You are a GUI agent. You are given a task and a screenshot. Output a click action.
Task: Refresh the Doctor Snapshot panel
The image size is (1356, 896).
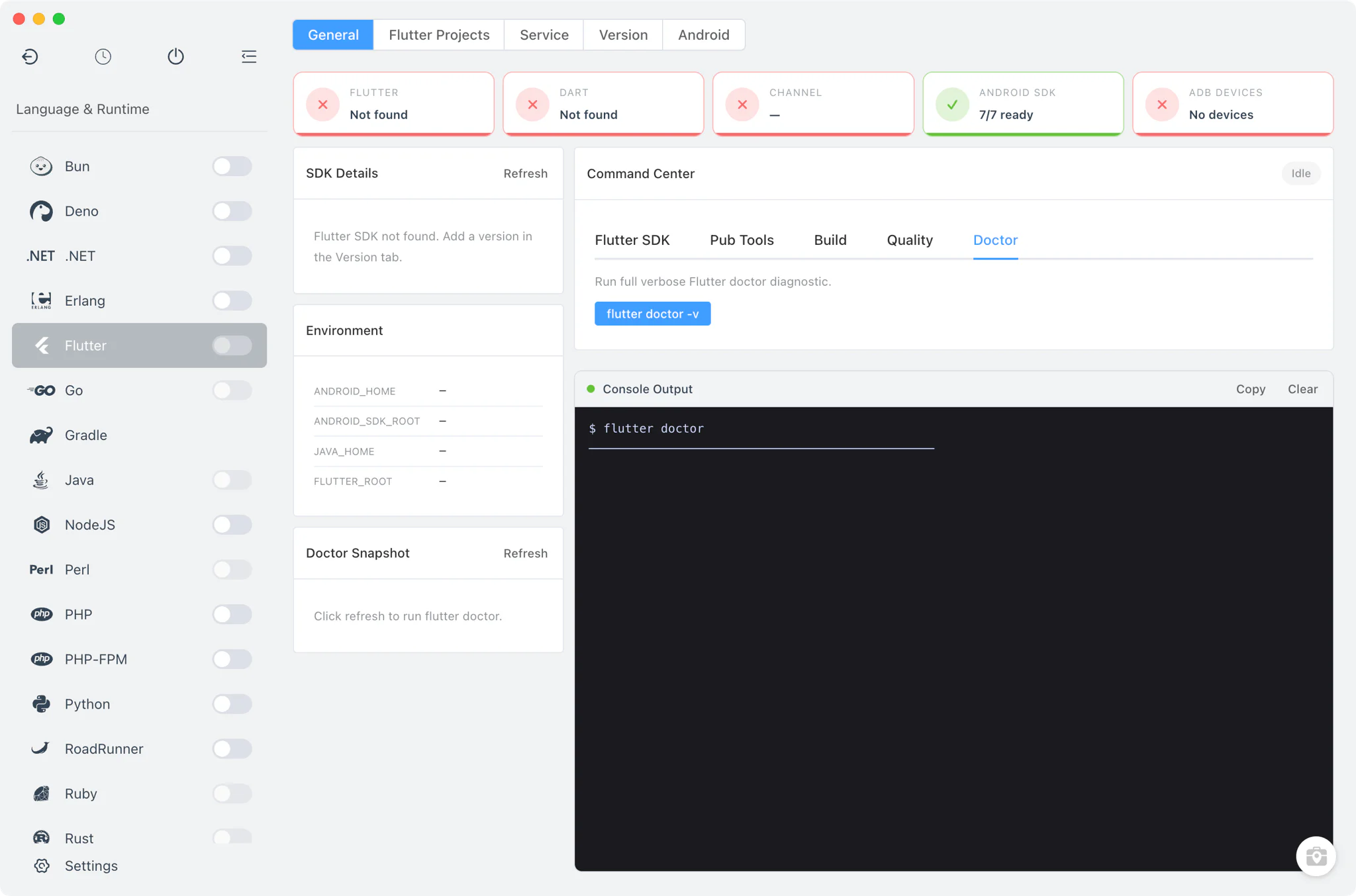tap(525, 553)
